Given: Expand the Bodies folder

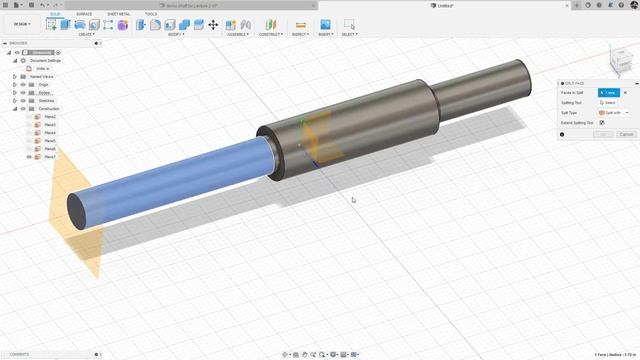Looking at the screenshot, I should tap(15, 93).
